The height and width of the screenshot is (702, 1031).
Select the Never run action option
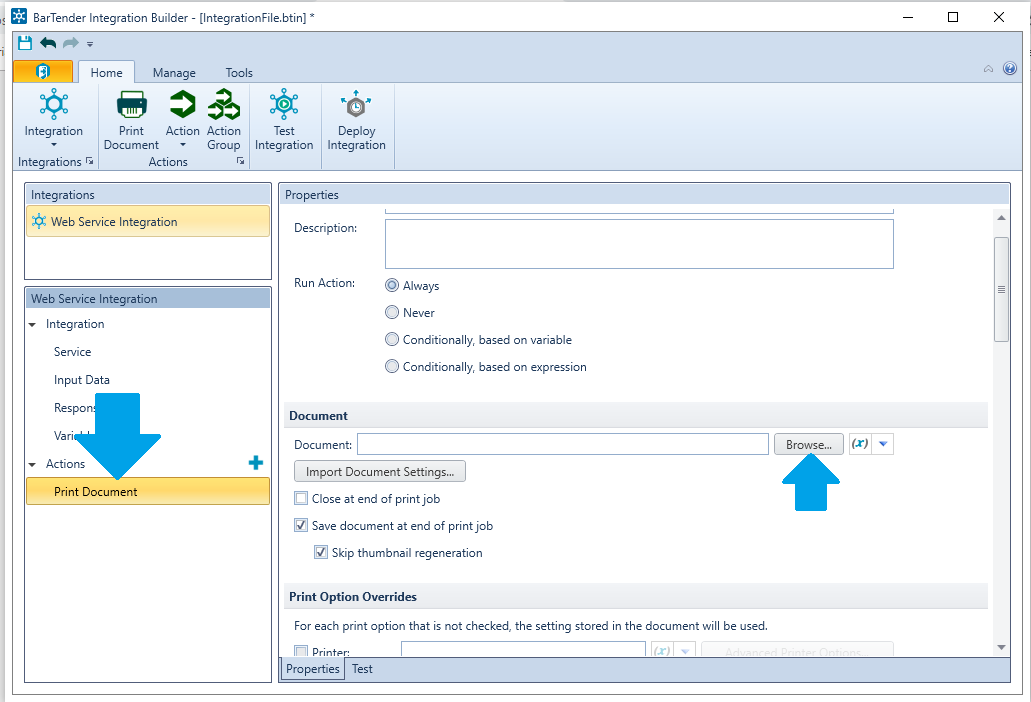pyautogui.click(x=392, y=312)
